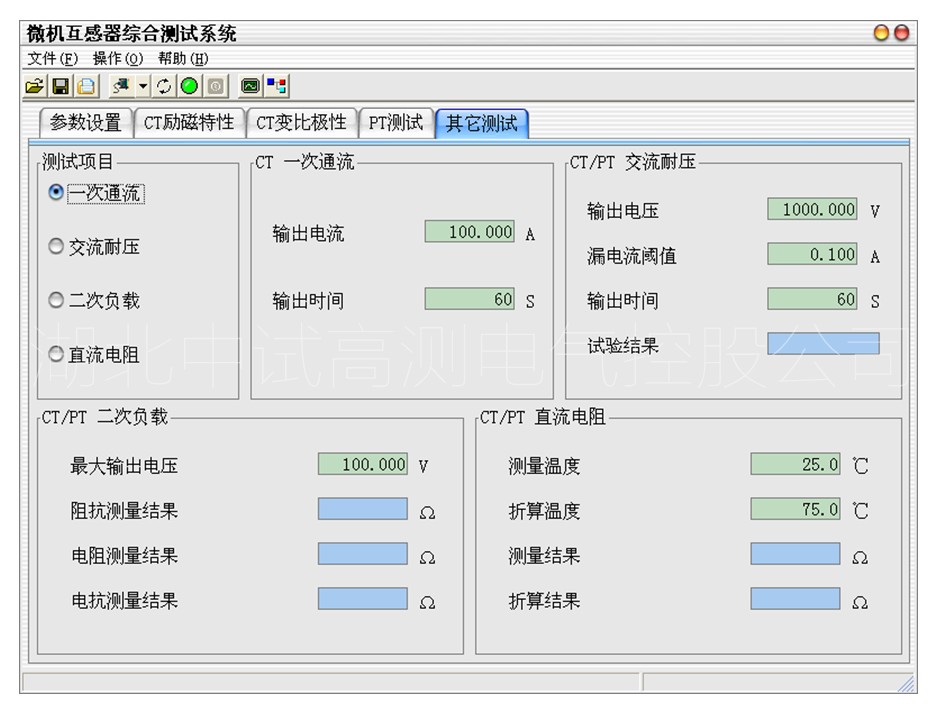Image resolution: width=940 pixels, height=711 pixels.
Task: Click the floppy disk save icon
Action: click(60, 86)
